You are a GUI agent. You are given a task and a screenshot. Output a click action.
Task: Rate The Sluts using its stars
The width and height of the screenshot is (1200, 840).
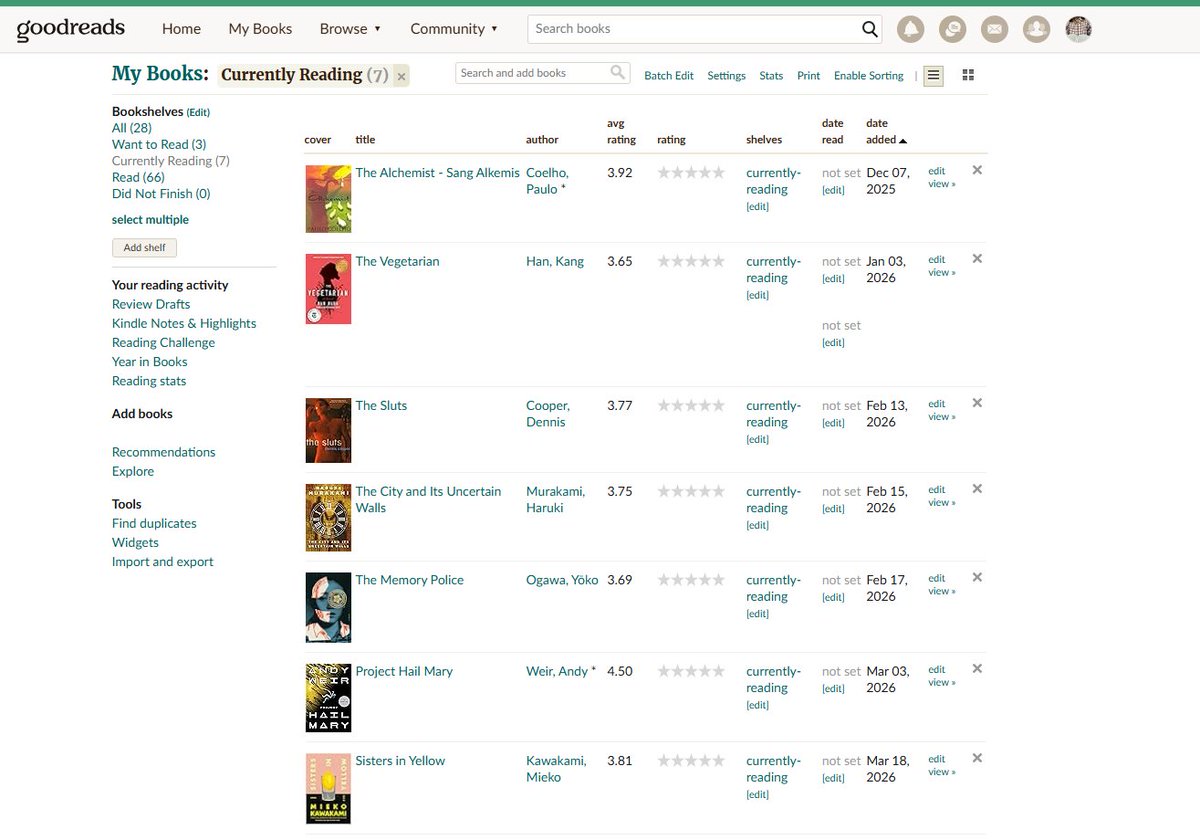pos(691,405)
